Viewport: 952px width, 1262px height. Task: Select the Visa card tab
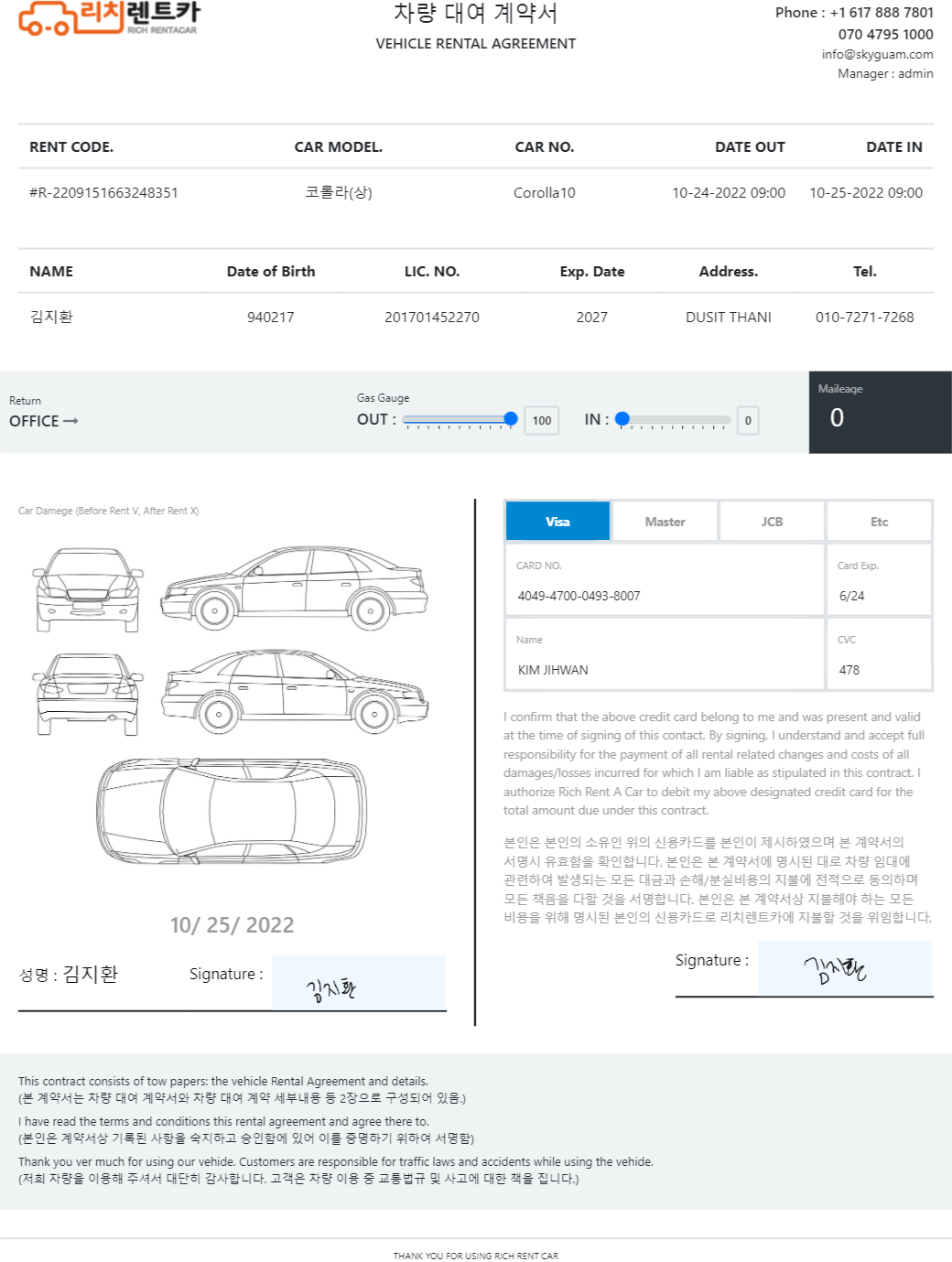tap(557, 522)
